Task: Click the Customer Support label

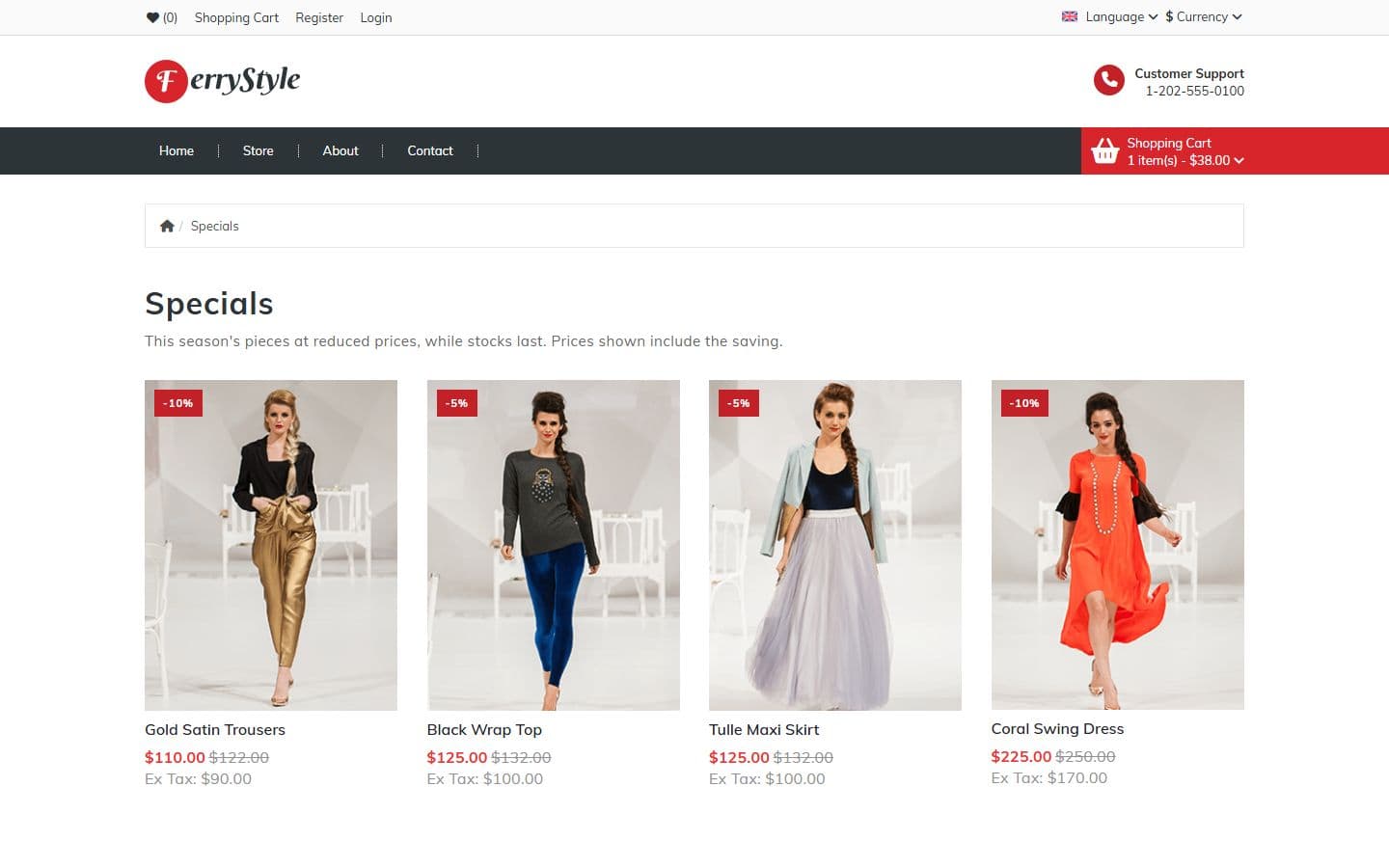Action: pos(1189,73)
